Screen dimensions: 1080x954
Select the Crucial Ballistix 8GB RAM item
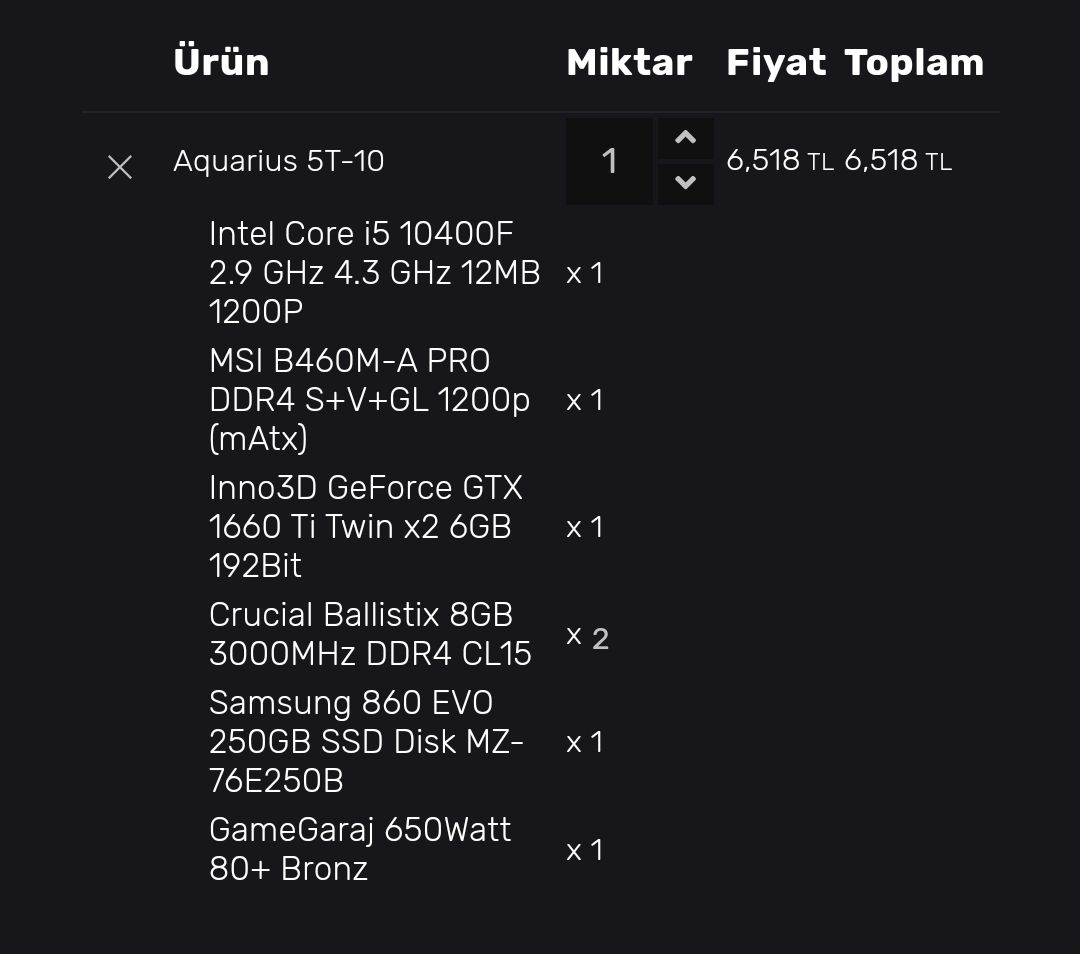point(370,634)
